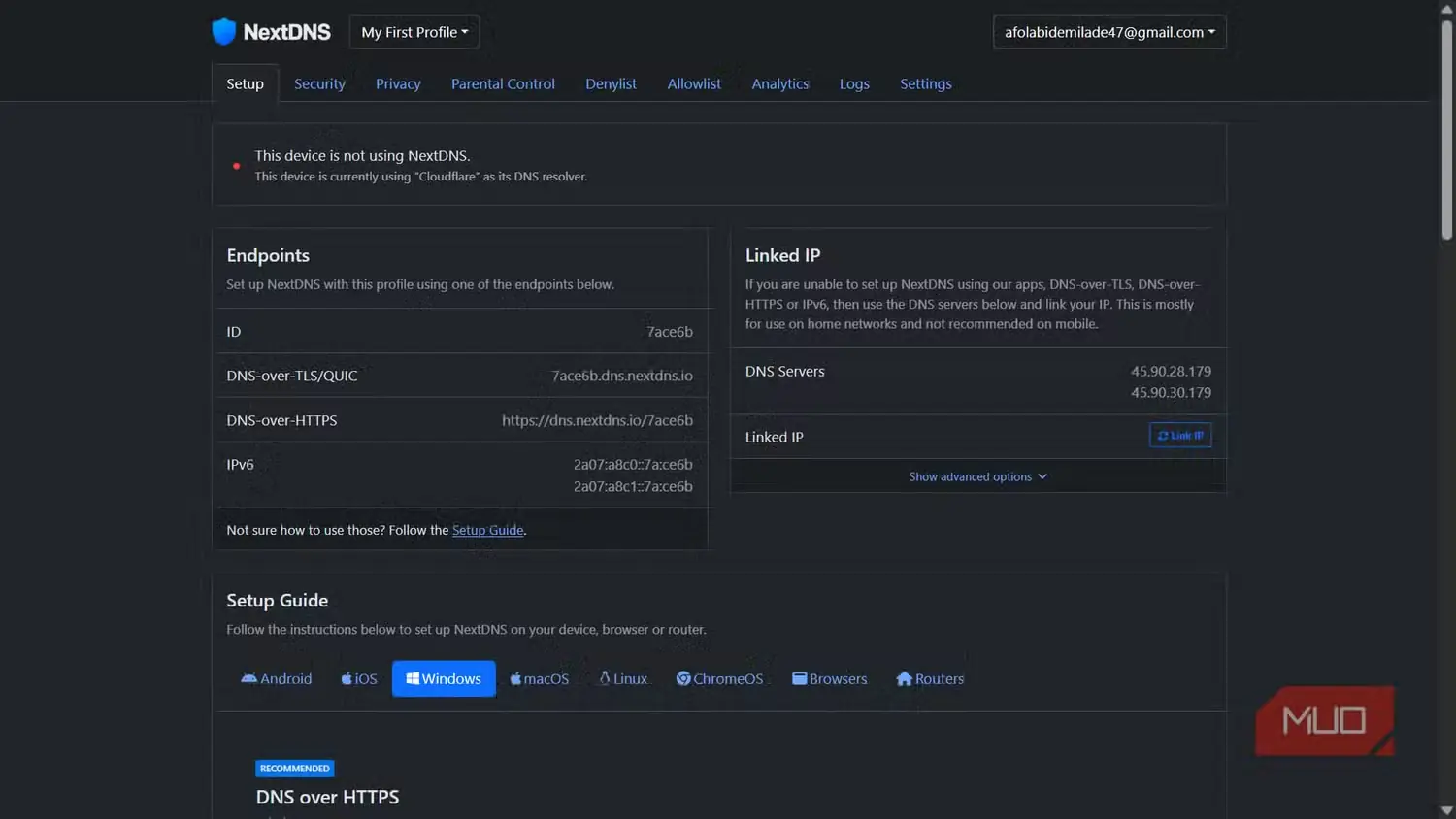Click IPv6 address 2a07:a8c1::7a:ce6b
1456x819 pixels.
click(633, 486)
